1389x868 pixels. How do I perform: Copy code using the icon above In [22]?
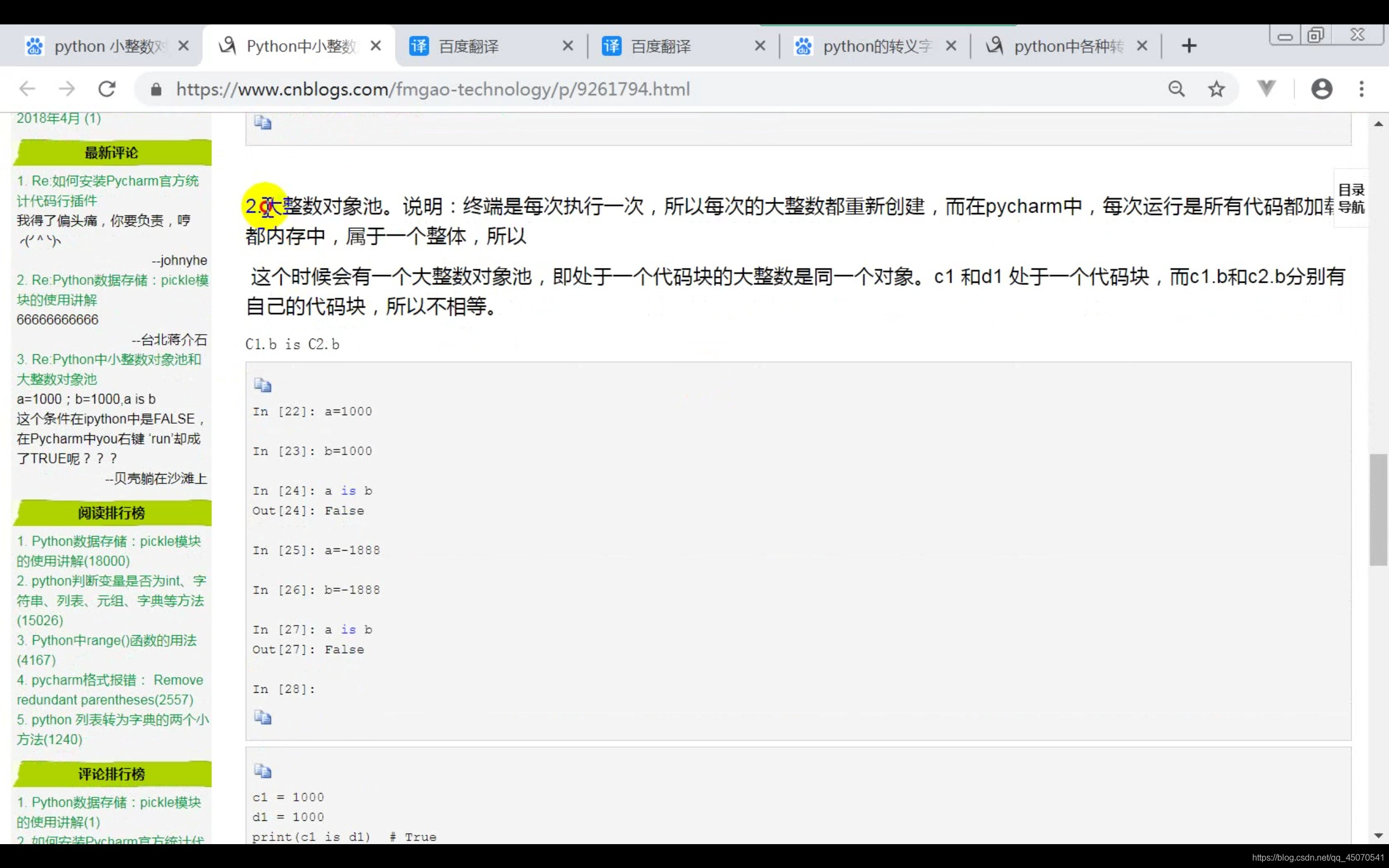(x=263, y=385)
